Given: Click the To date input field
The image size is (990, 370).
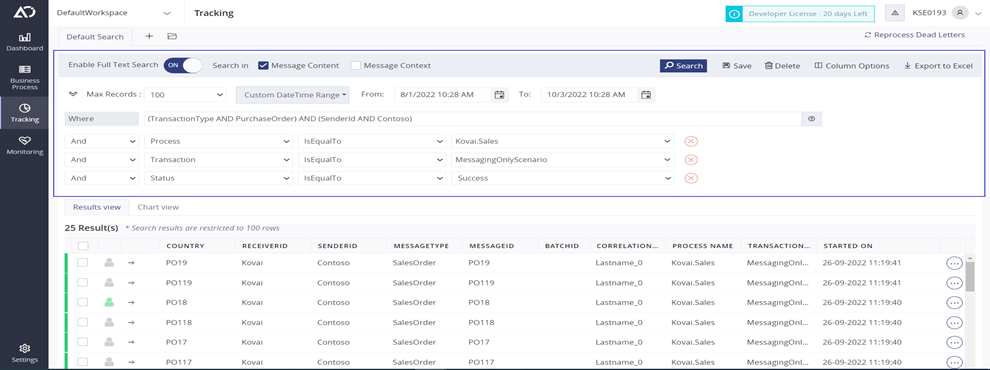Looking at the screenshot, I should [x=589, y=95].
